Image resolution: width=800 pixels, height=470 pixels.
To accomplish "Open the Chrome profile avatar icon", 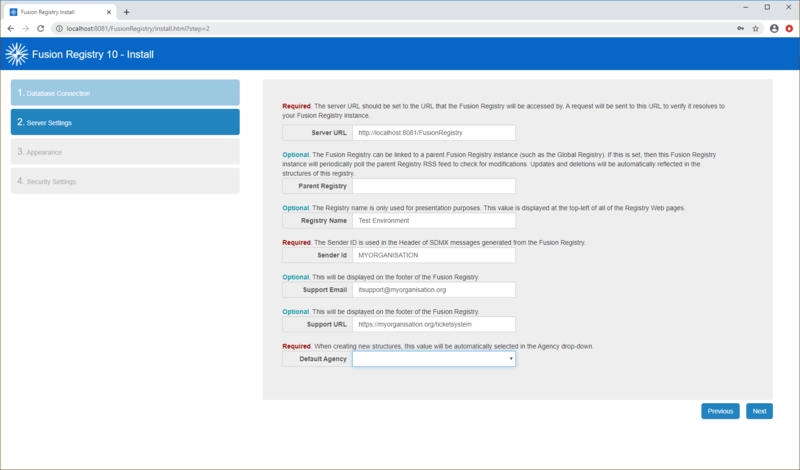I will 774,29.
